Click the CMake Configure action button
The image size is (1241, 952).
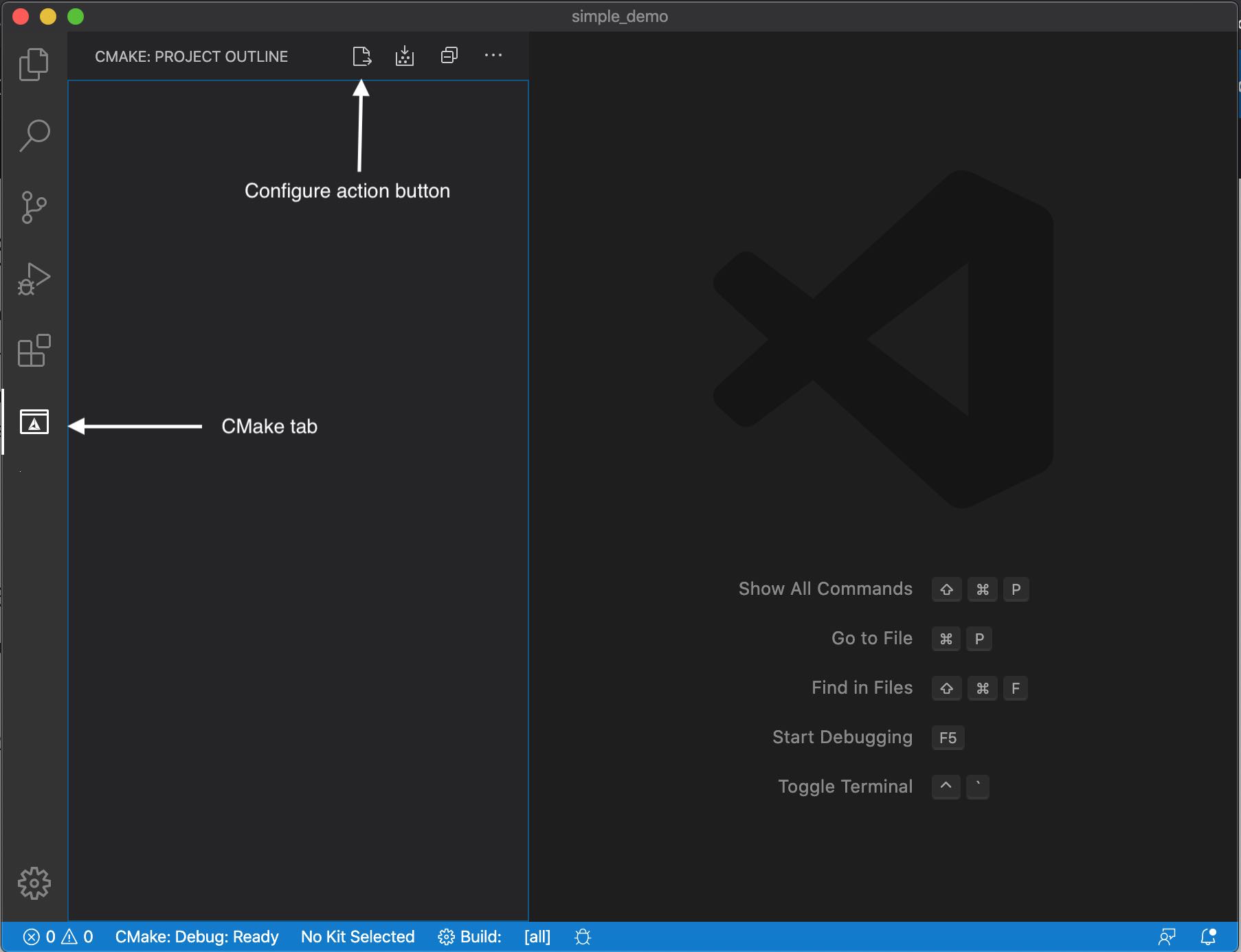click(x=362, y=56)
